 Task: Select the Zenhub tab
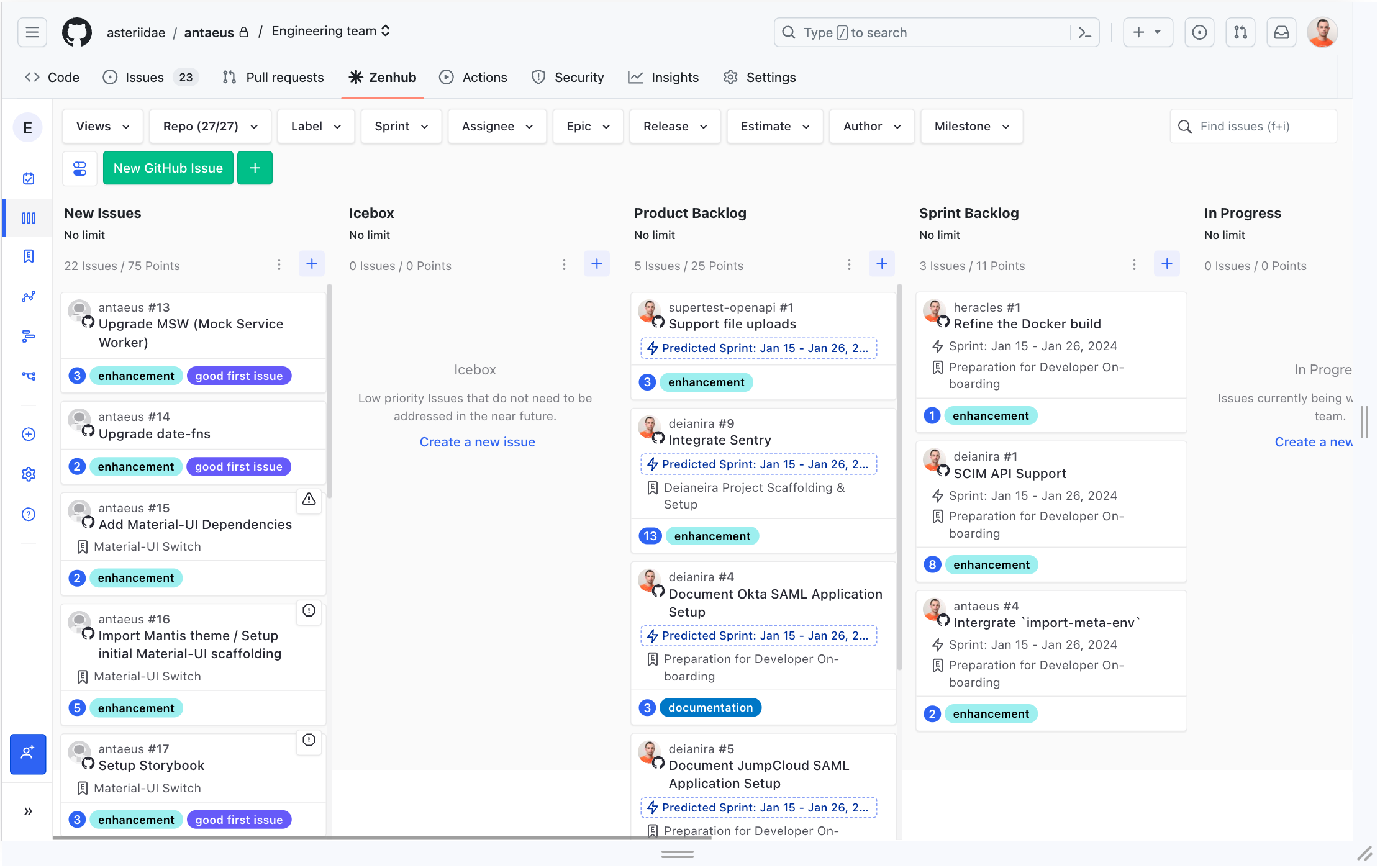383,78
